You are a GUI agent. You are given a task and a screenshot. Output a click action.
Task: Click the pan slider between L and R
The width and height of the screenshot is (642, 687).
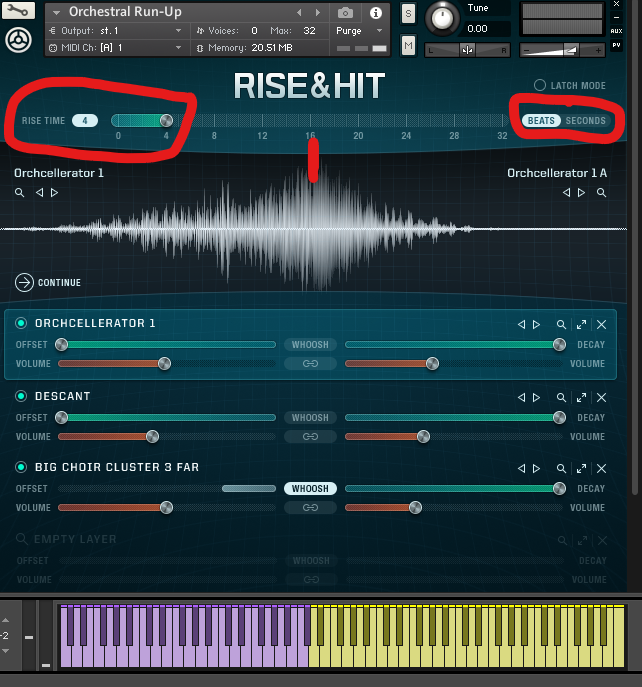tap(467, 50)
